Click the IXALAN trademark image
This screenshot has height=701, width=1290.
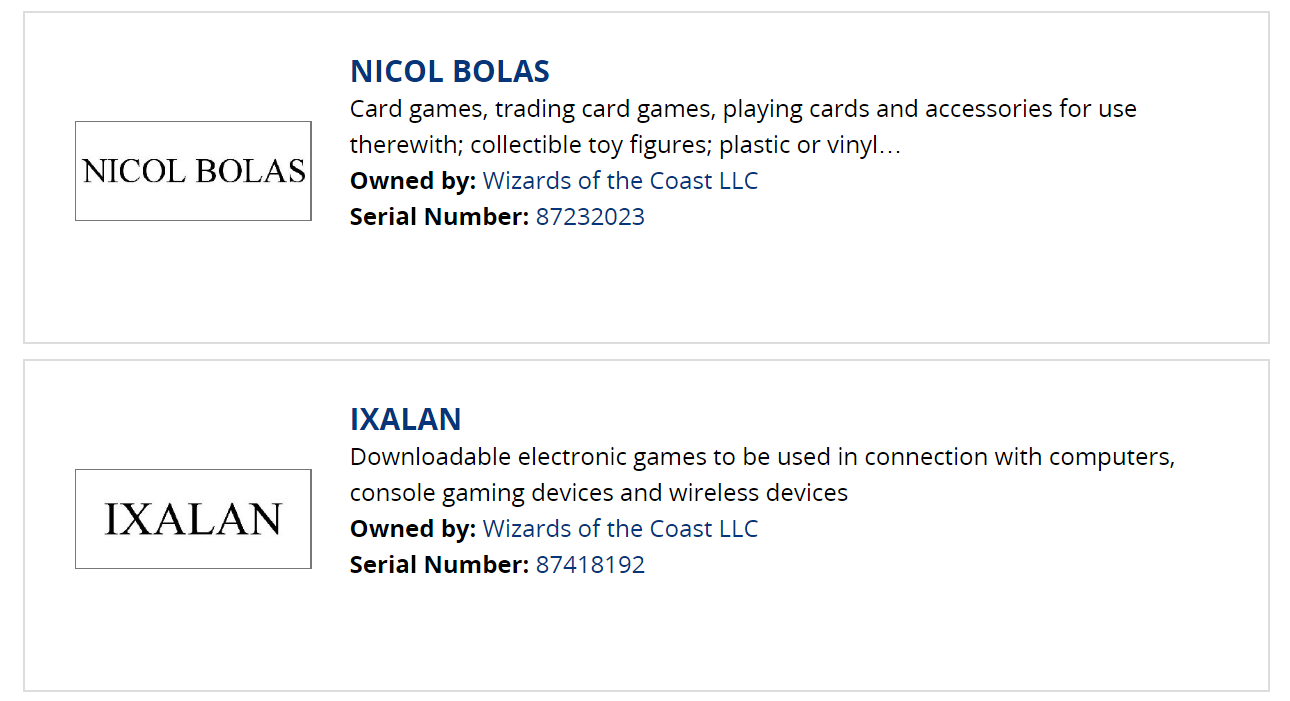193,519
